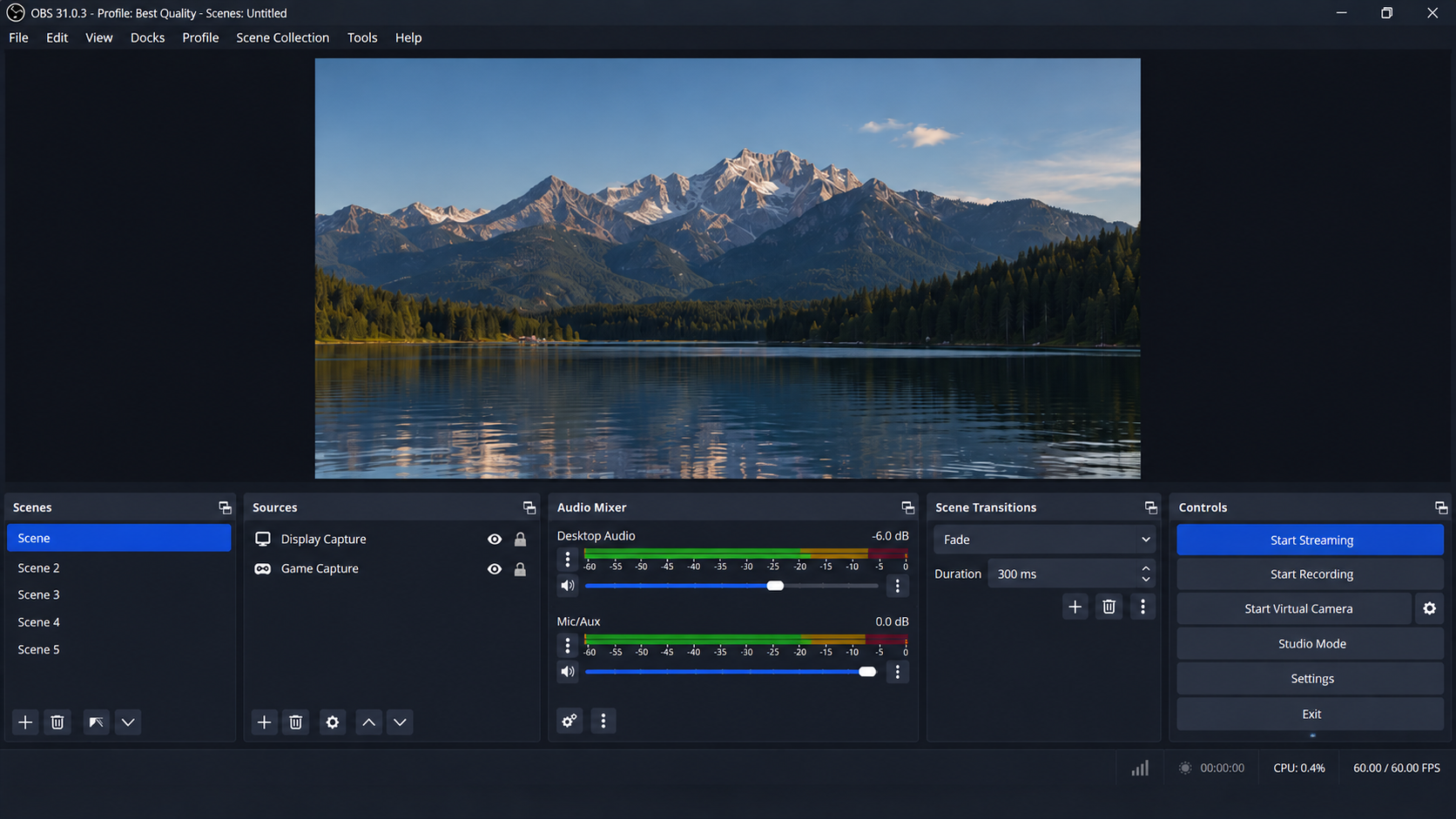This screenshot has height=819, width=1456.
Task: Open virtual camera settings gear
Action: (x=1430, y=608)
